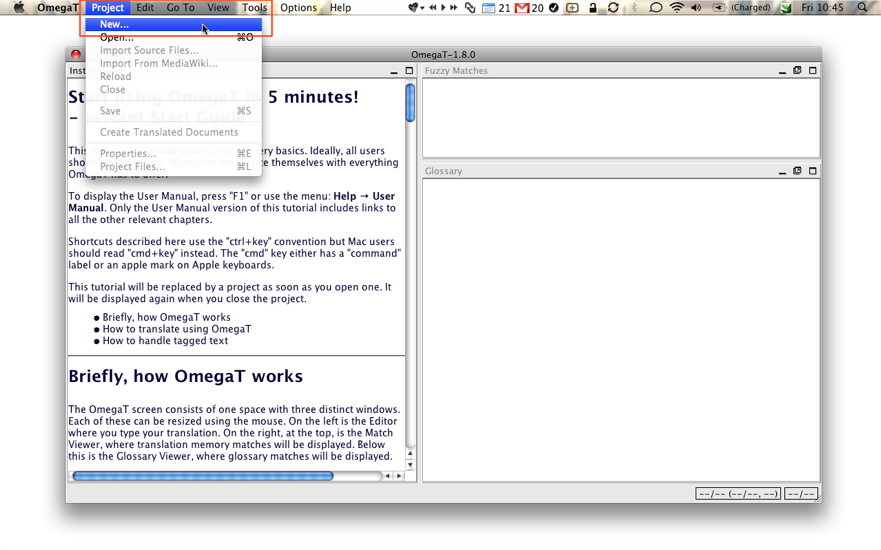Click the plus-box icon in menu bar

(572, 7)
